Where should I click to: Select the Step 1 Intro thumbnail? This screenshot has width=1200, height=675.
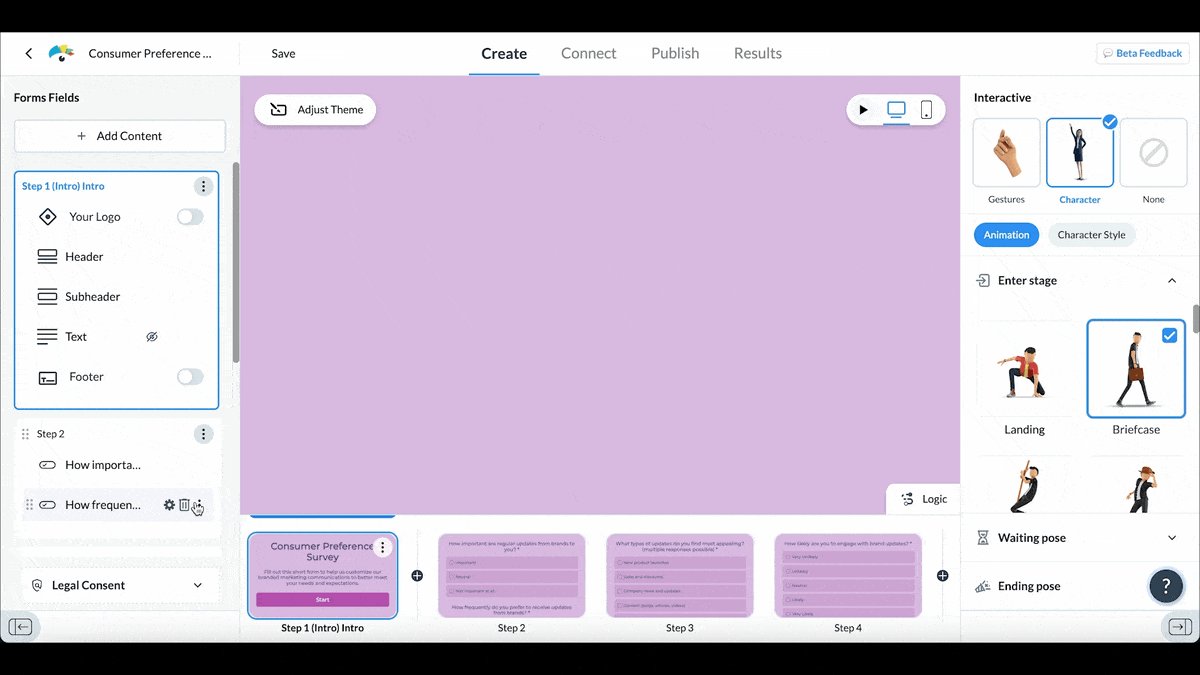tap(322, 575)
